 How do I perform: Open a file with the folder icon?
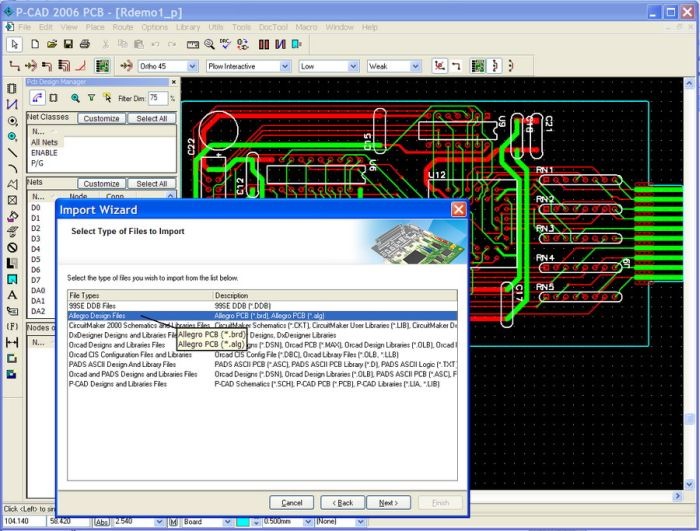[x=52, y=44]
